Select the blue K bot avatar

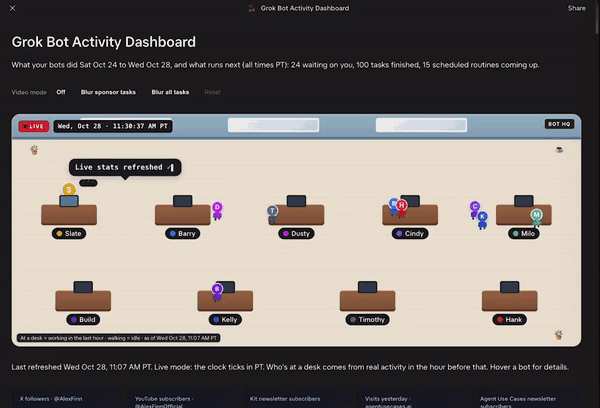tap(483, 220)
